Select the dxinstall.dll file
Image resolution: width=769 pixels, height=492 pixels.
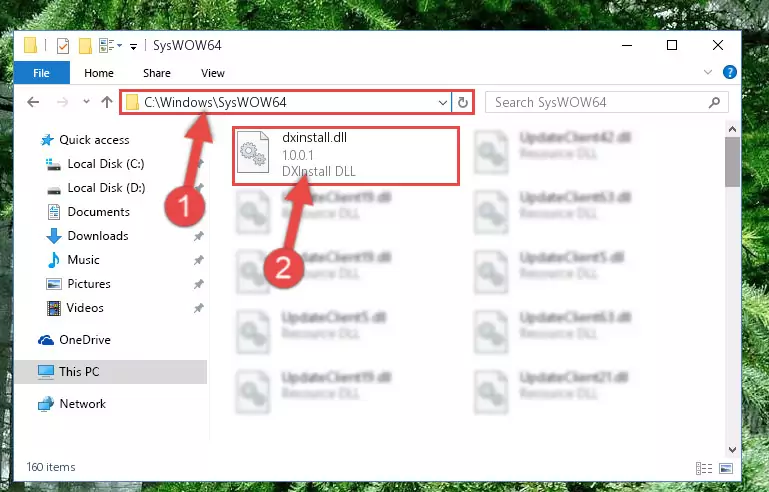pyautogui.click(x=346, y=155)
